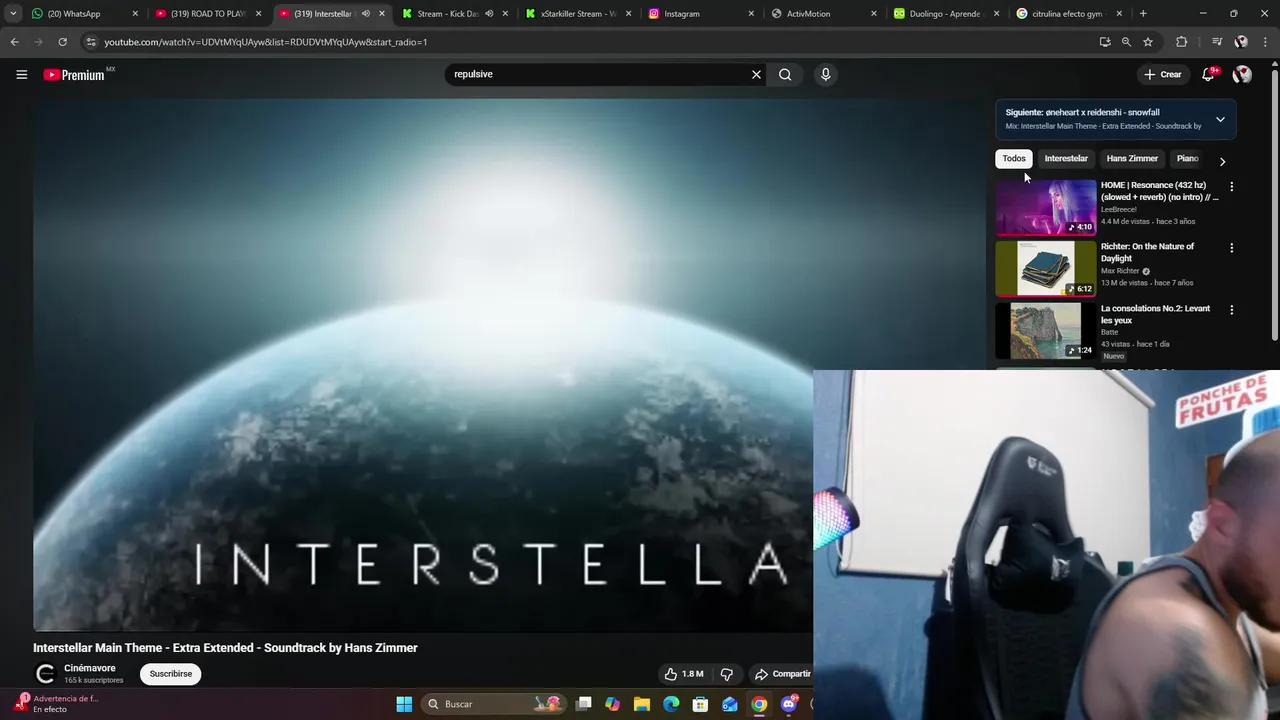
Task: Switch to the ActivMotion browser tab
Action: pos(824,14)
